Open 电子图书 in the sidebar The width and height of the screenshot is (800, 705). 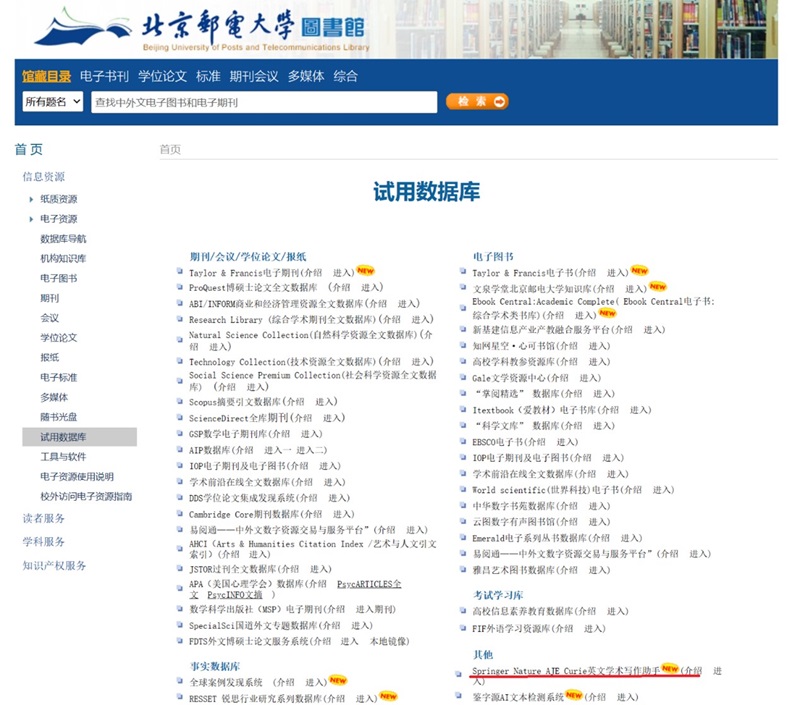(x=59, y=279)
